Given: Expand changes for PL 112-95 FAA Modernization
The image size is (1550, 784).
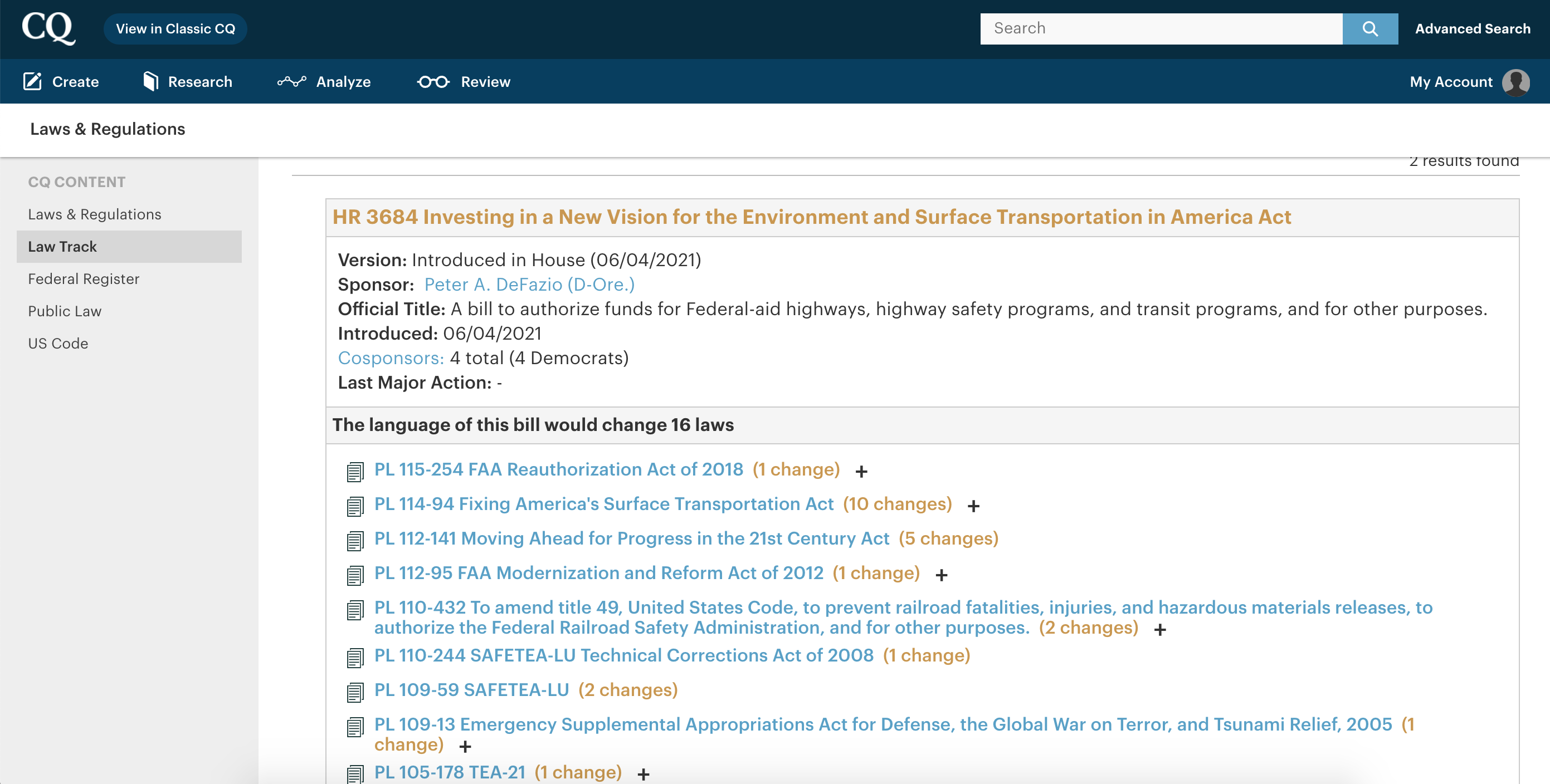Looking at the screenshot, I should [941, 575].
